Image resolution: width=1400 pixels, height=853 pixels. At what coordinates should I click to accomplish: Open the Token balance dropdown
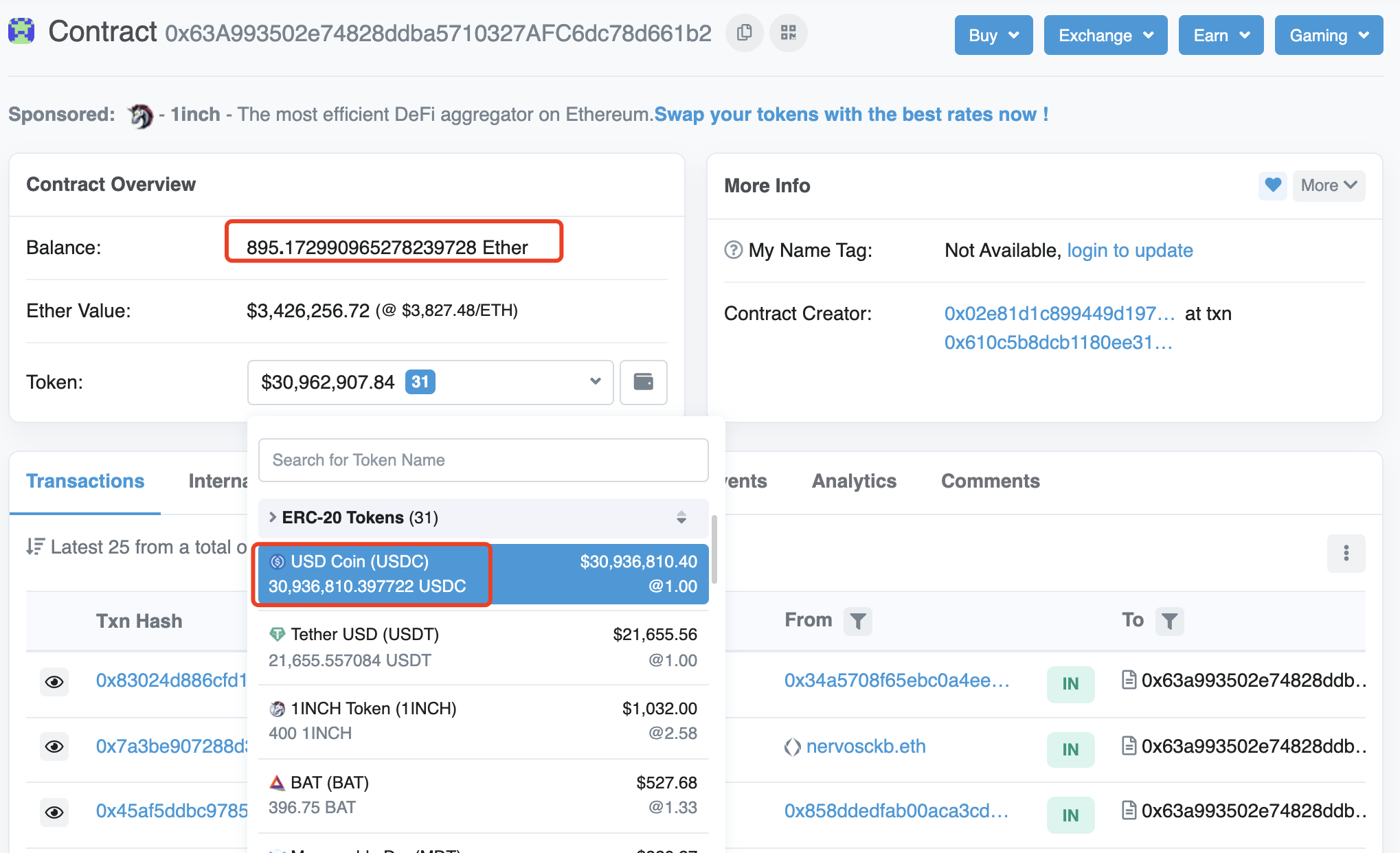point(430,382)
